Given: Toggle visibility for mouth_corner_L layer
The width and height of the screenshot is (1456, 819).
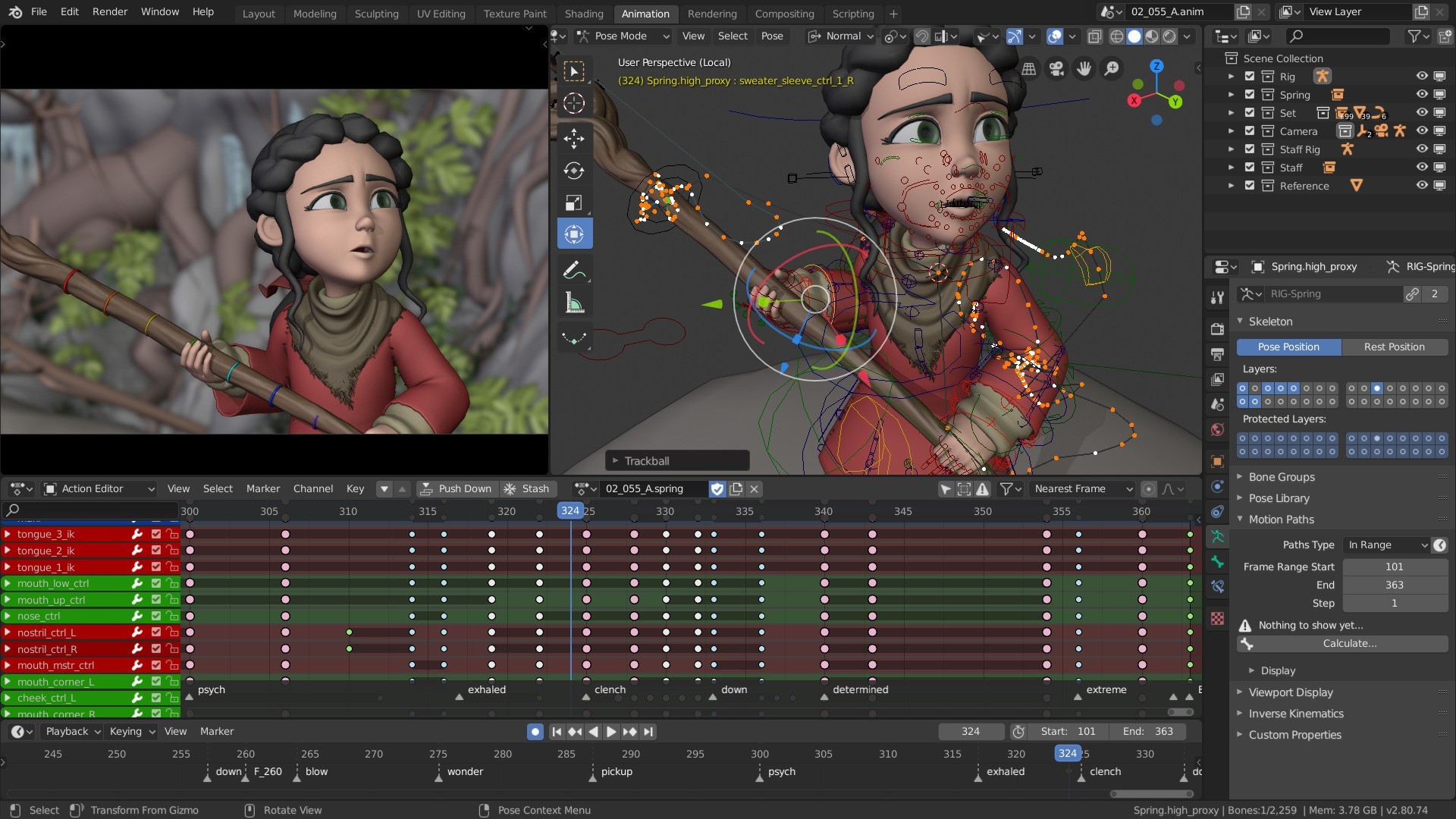Looking at the screenshot, I should [155, 681].
